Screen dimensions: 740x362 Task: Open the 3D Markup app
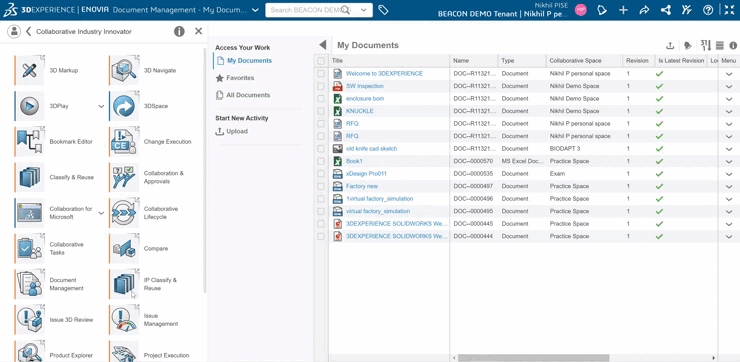[29, 70]
